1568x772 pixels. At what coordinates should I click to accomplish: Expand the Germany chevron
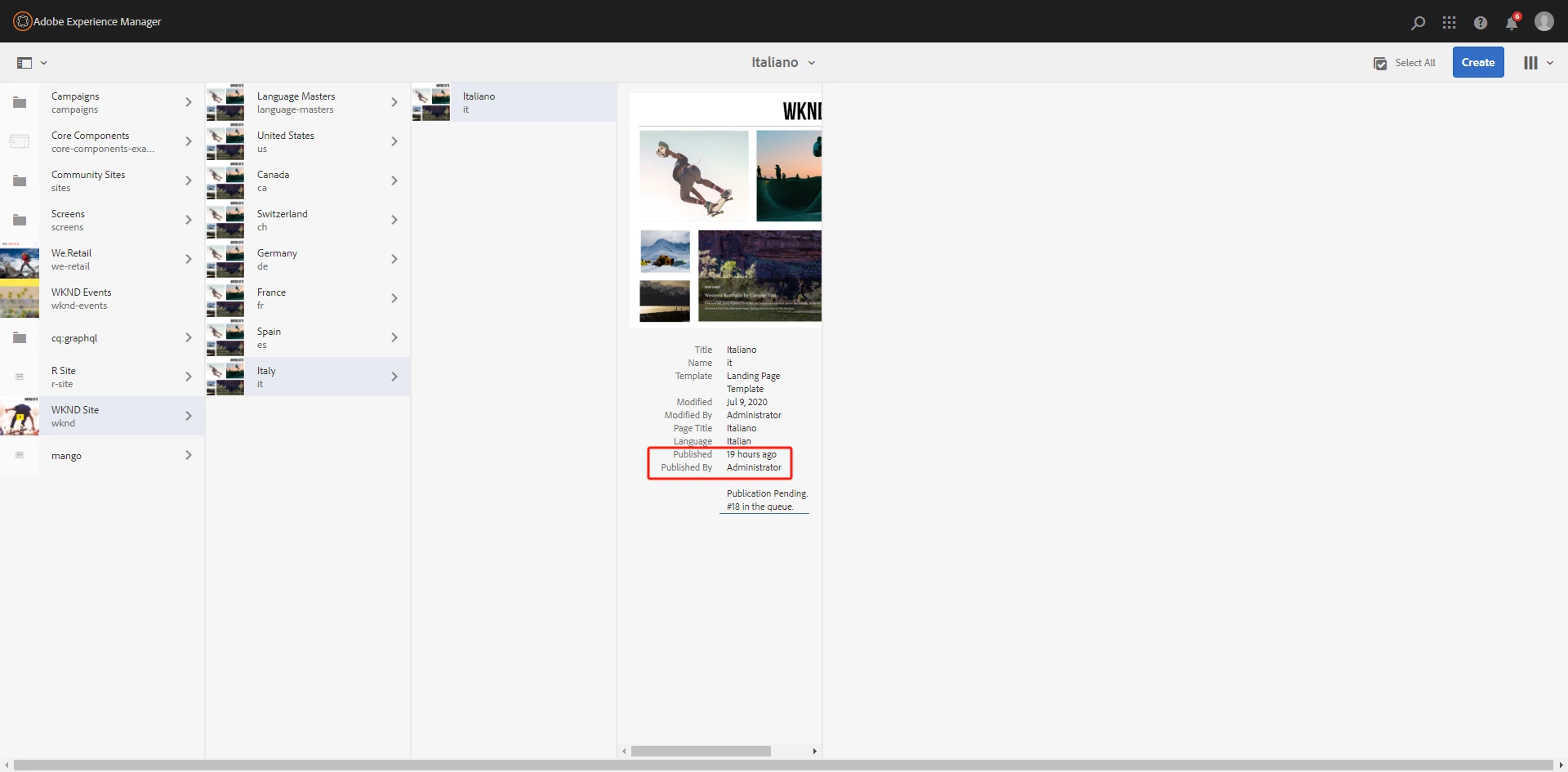[x=394, y=259]
